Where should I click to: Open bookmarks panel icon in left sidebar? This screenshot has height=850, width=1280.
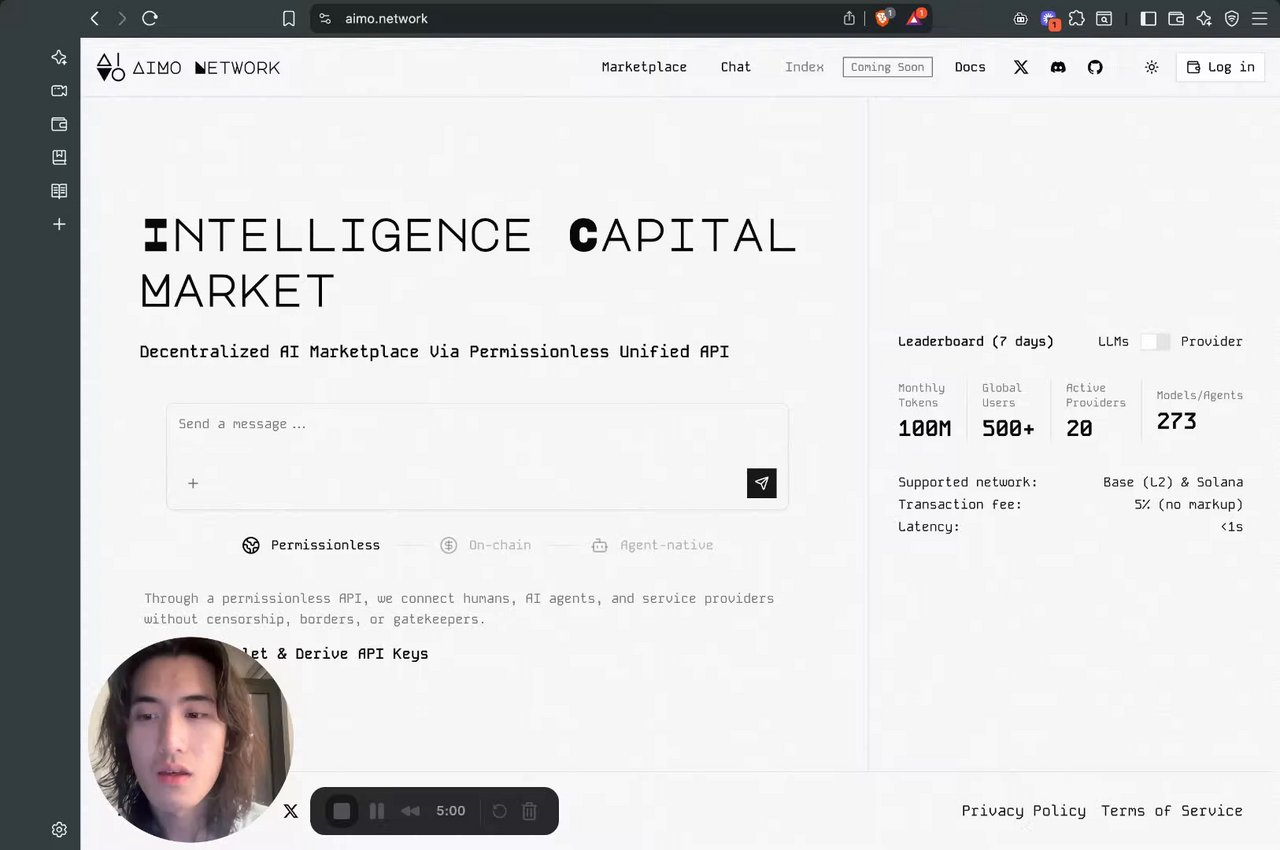coord(59,157)
